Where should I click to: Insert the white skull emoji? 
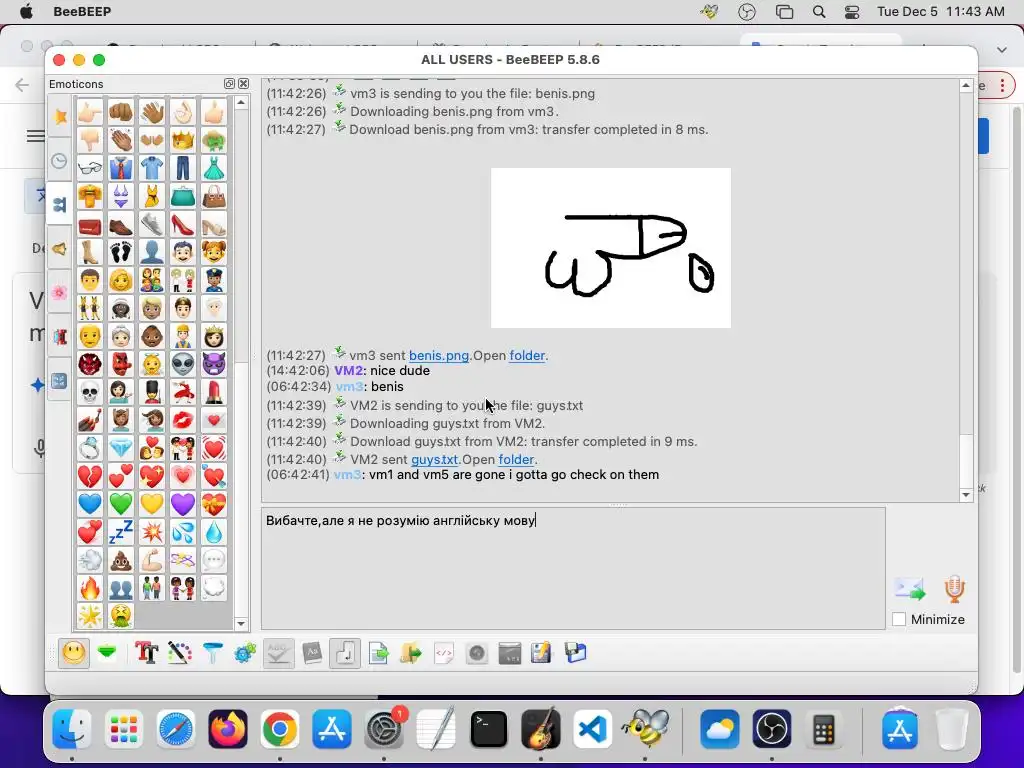click(x=89, y=392)
